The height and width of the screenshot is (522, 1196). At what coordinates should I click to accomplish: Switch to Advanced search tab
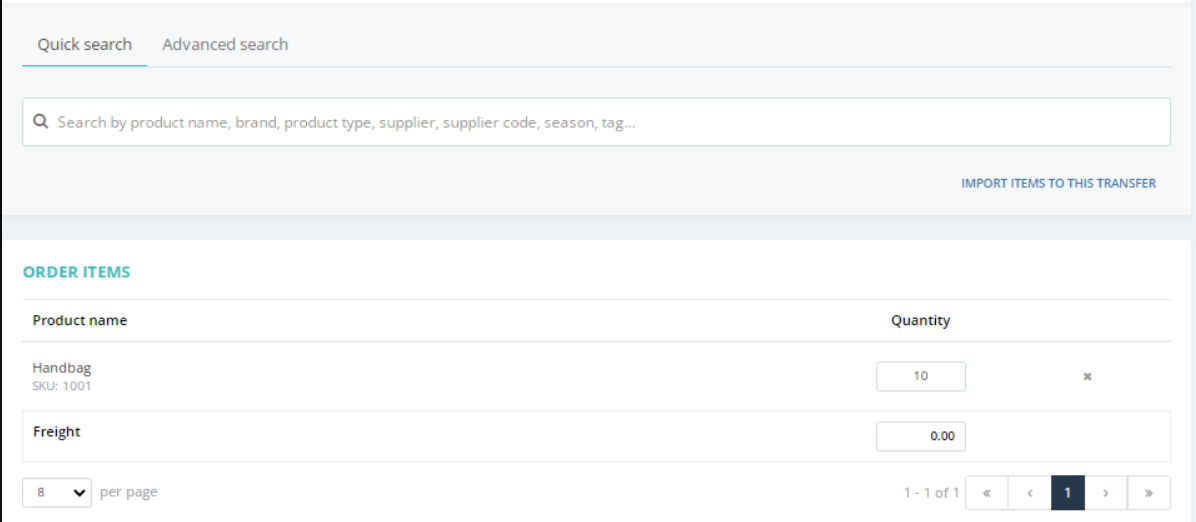pyautogui.click(x=225, y=44)
